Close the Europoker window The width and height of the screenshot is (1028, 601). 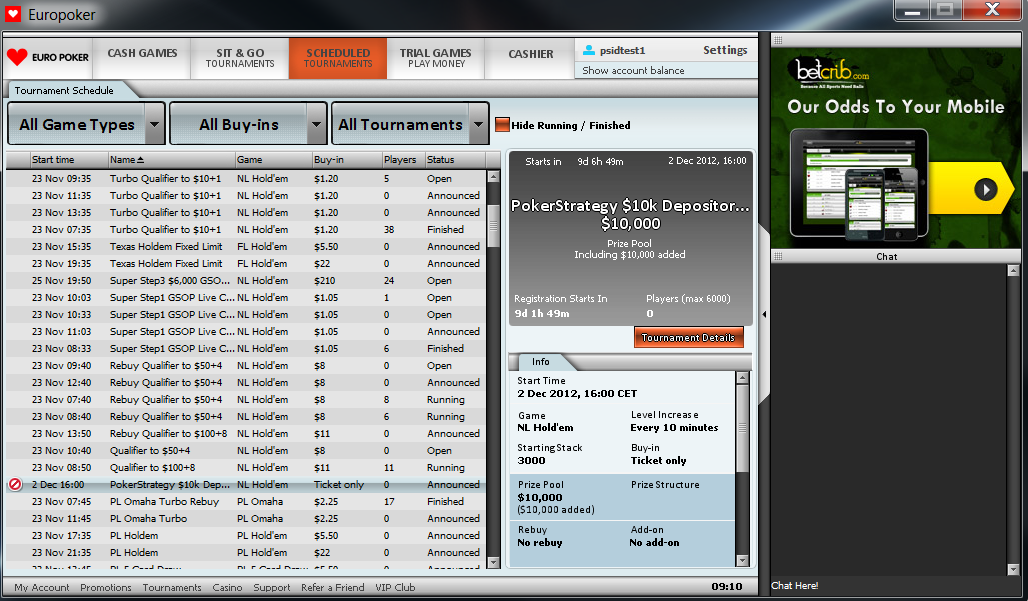tap(993, 10)
